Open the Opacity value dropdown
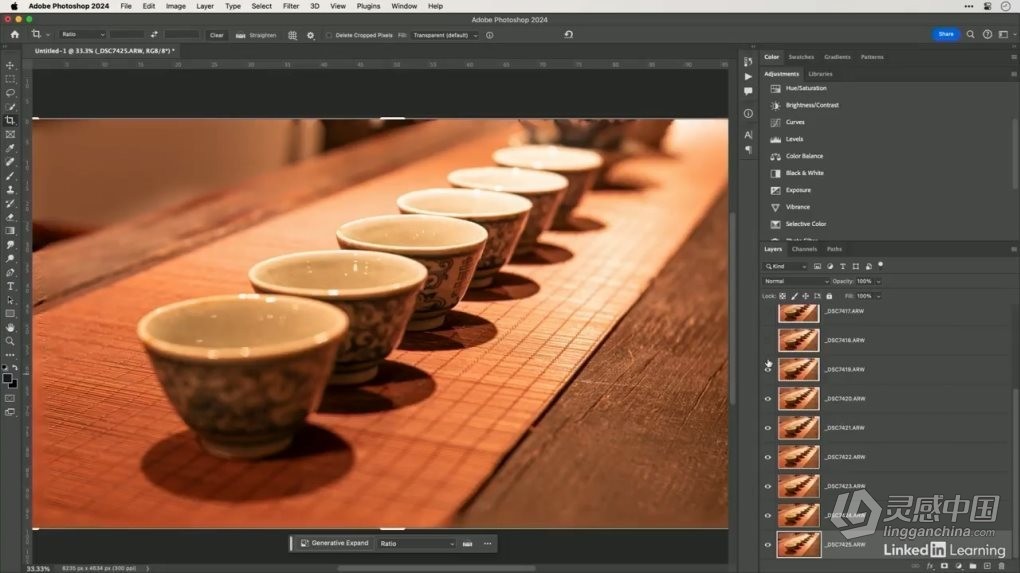Screen dimensions: 1020x573 click(878, 282)
